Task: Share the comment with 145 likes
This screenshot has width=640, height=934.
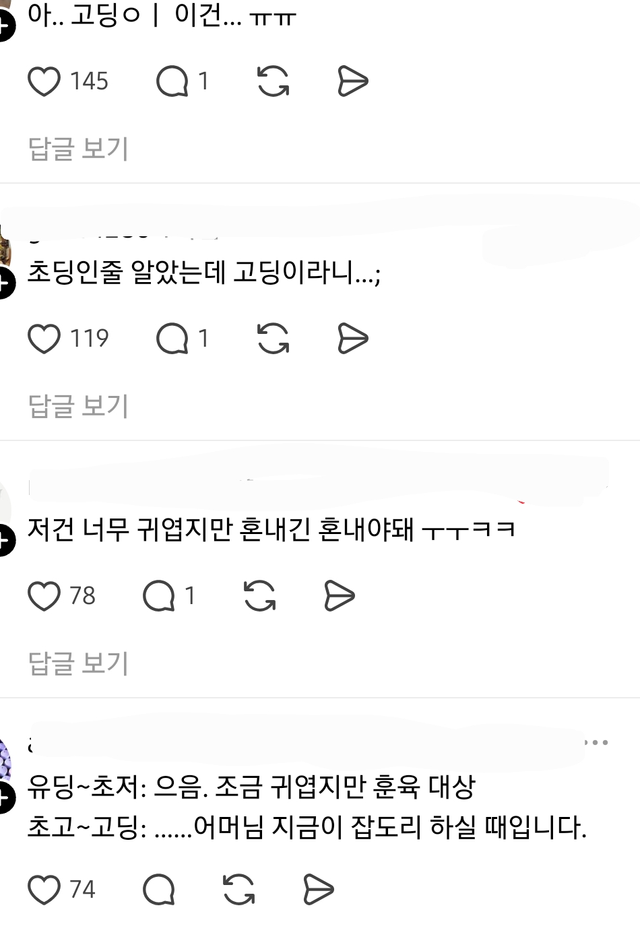Action: tap(353, 82)
